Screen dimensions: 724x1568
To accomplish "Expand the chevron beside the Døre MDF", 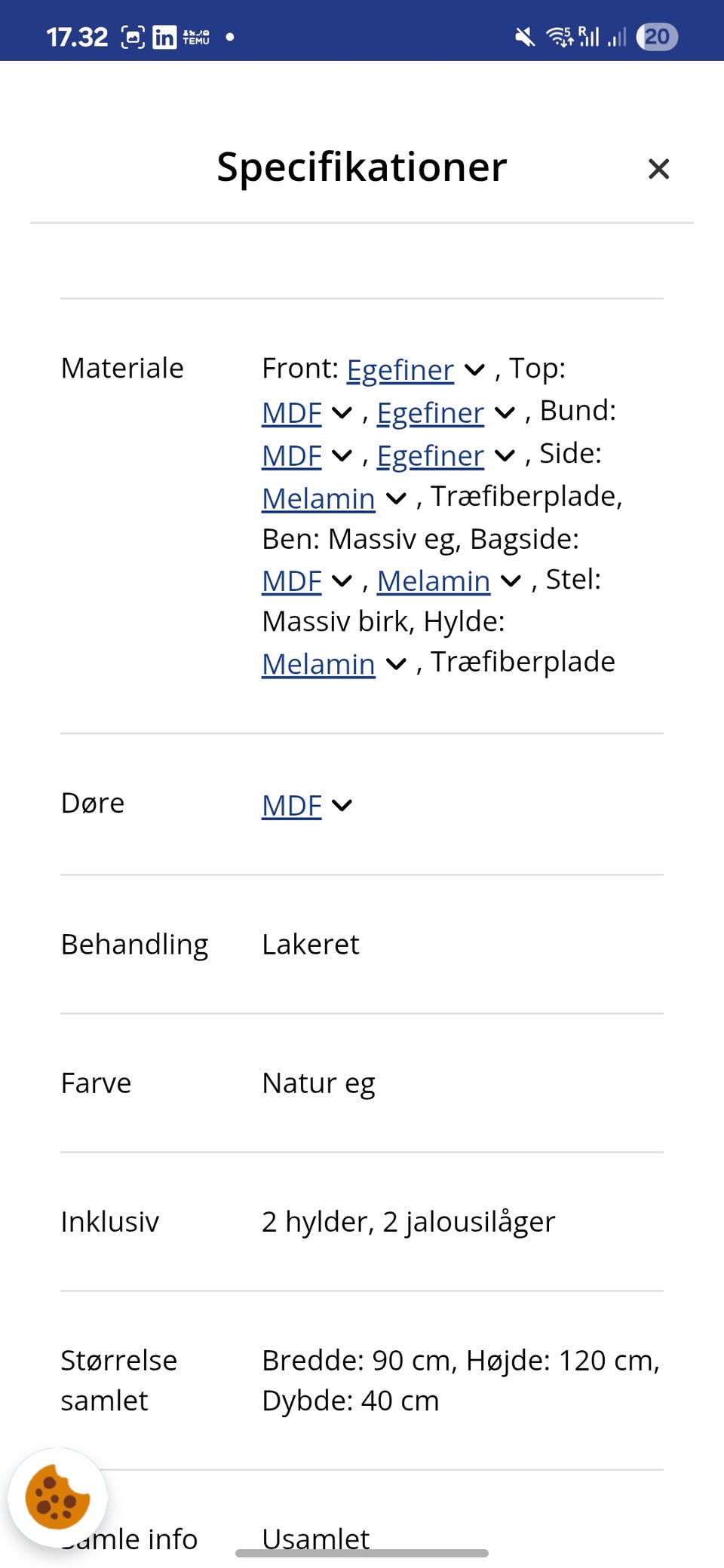I will (342, 805).
